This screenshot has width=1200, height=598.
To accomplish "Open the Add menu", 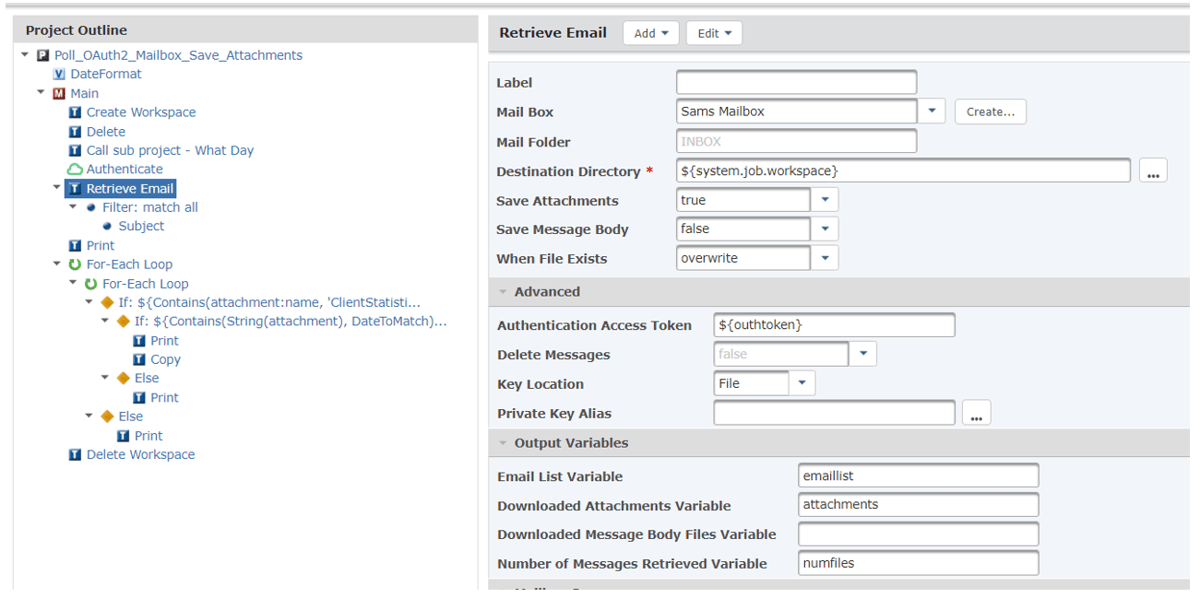I will [x=651, y=32].
